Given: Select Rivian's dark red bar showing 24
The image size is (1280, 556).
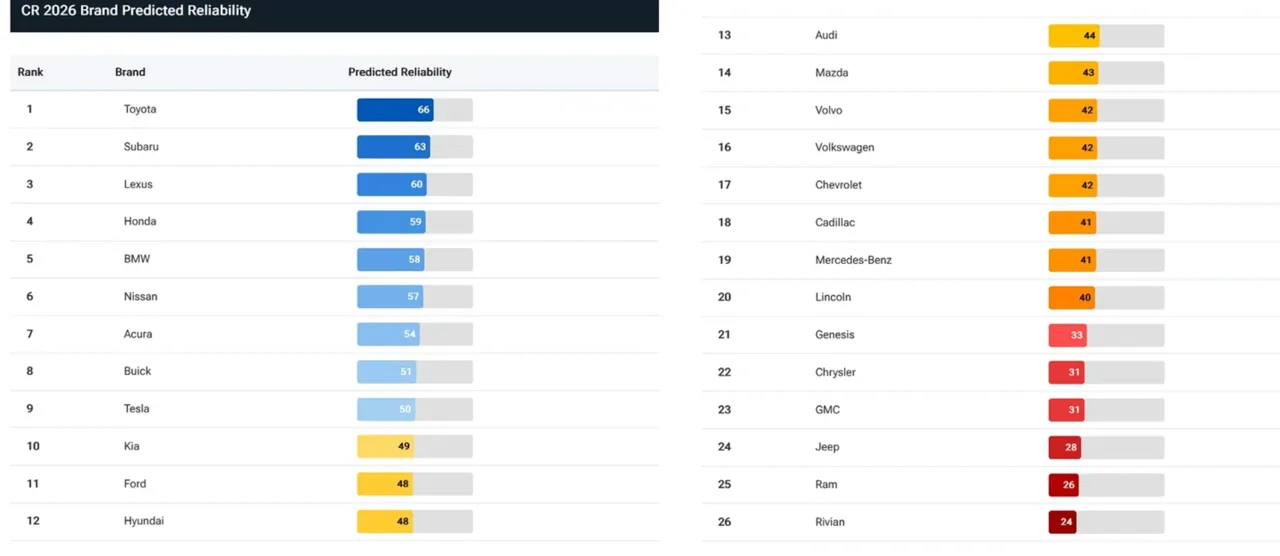Looking at the screenshot, I should coord(1106,522).
